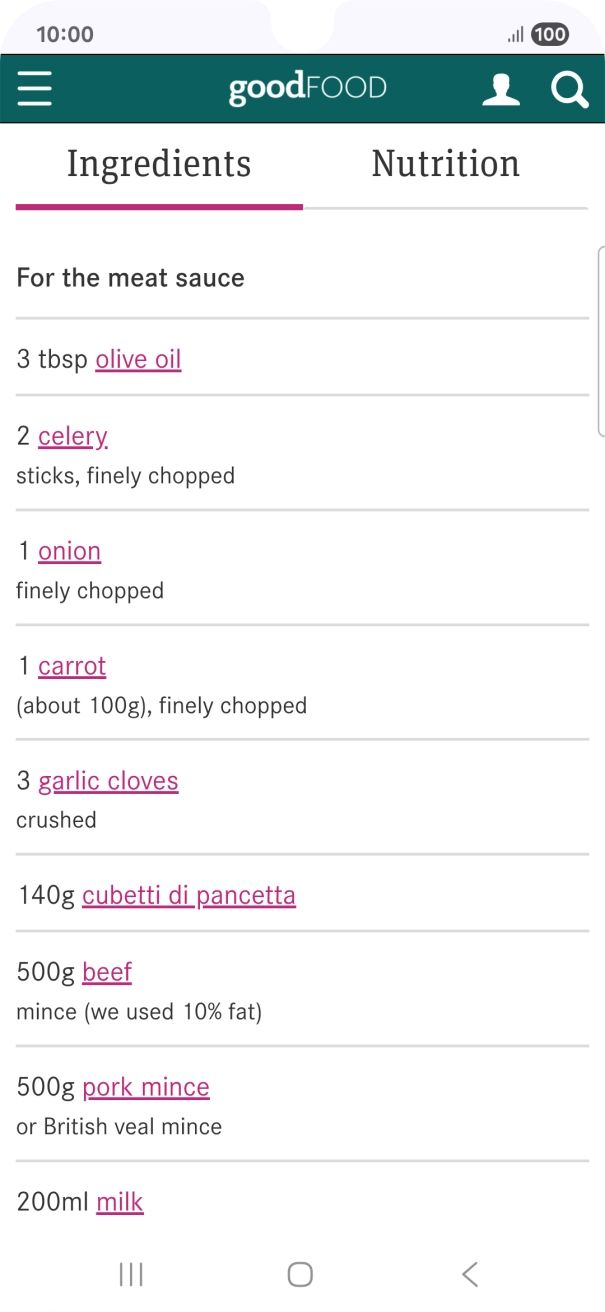Follow the pork mince link
The height and width of the screenshot is (1312, 605).
(x=146, y=1087)
